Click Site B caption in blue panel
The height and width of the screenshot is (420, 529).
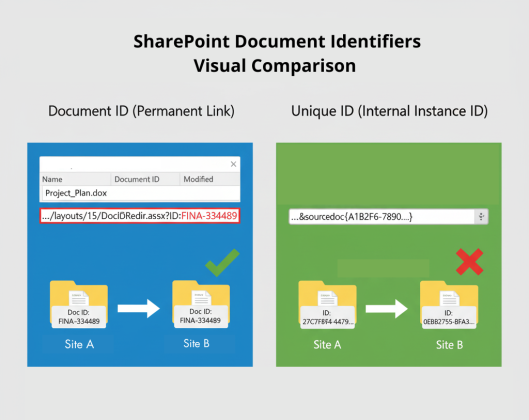point(196,344)
